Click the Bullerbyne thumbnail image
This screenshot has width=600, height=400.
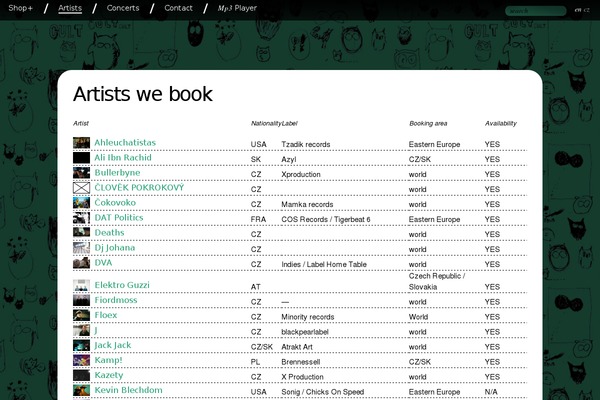point(82,173)
